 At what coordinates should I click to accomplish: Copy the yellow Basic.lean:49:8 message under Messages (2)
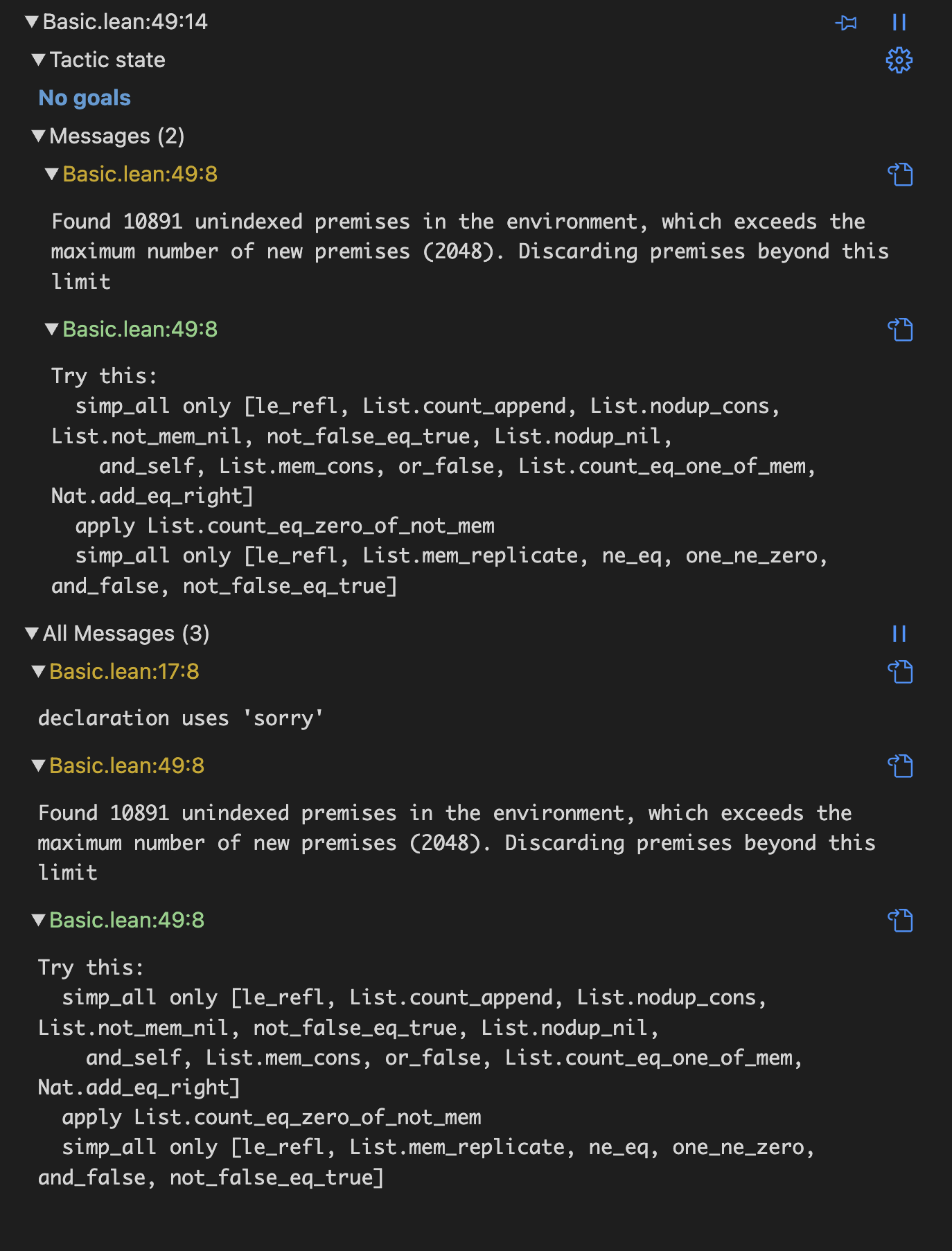tap(900, 175)
